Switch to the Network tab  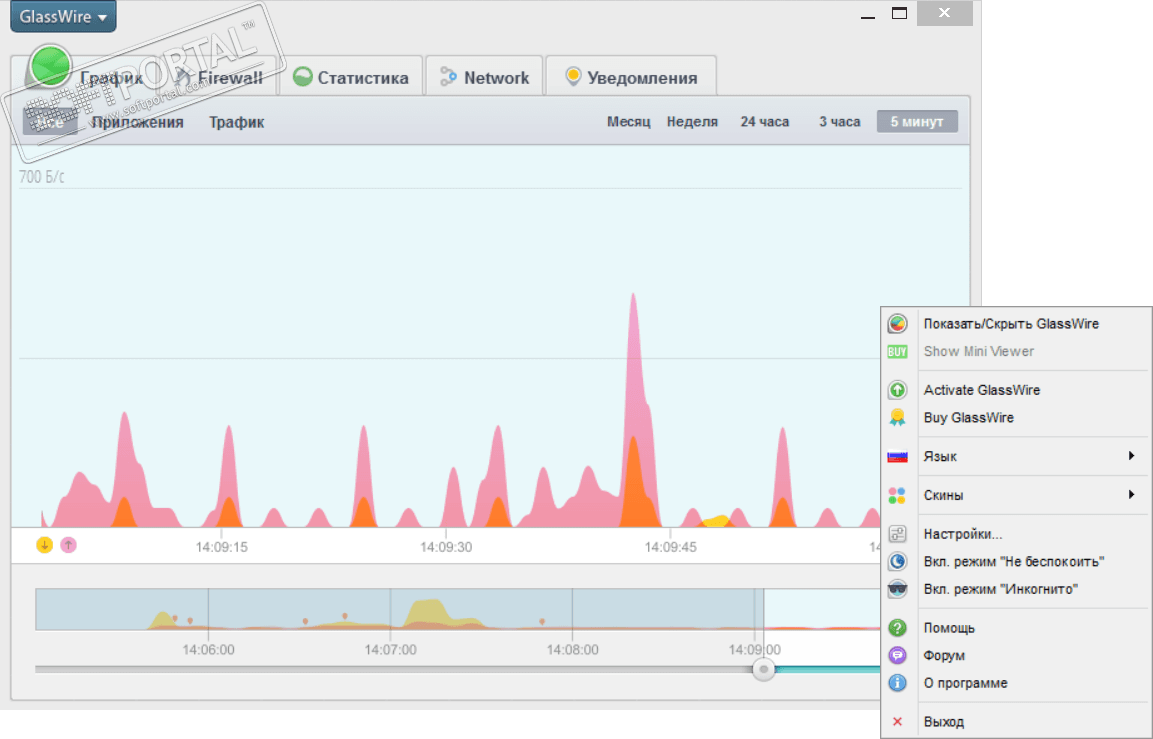click(484, 76)
